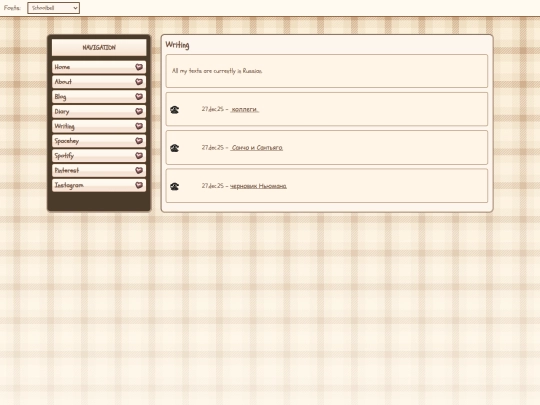
Task: Click the heart icon beside Blog
Action: [x=139, y=96]
